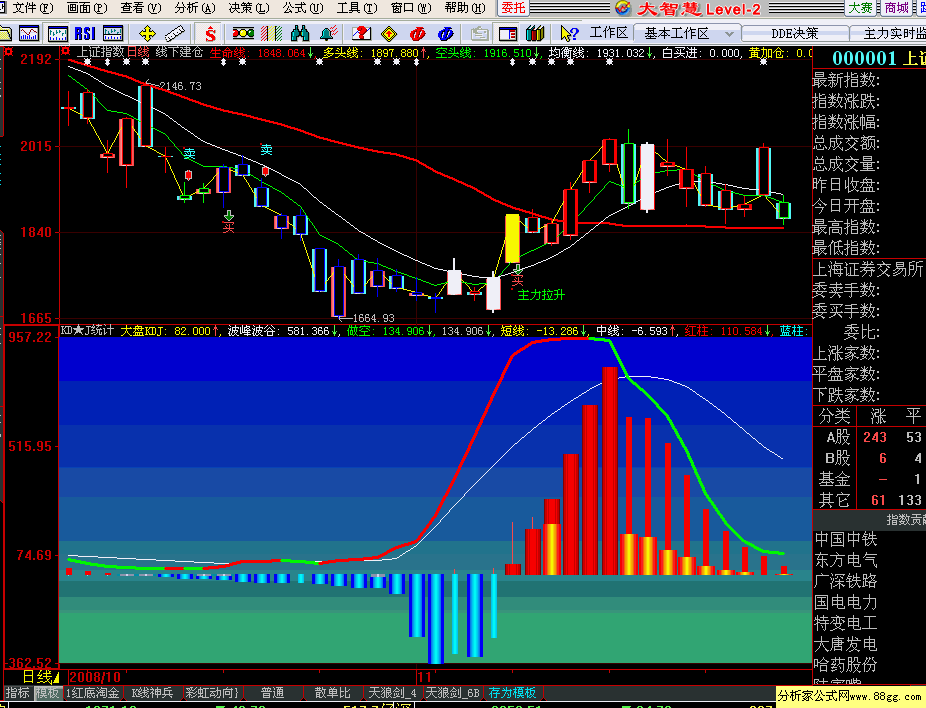Open the 文件(F) menu

click(x=32, y=8)
